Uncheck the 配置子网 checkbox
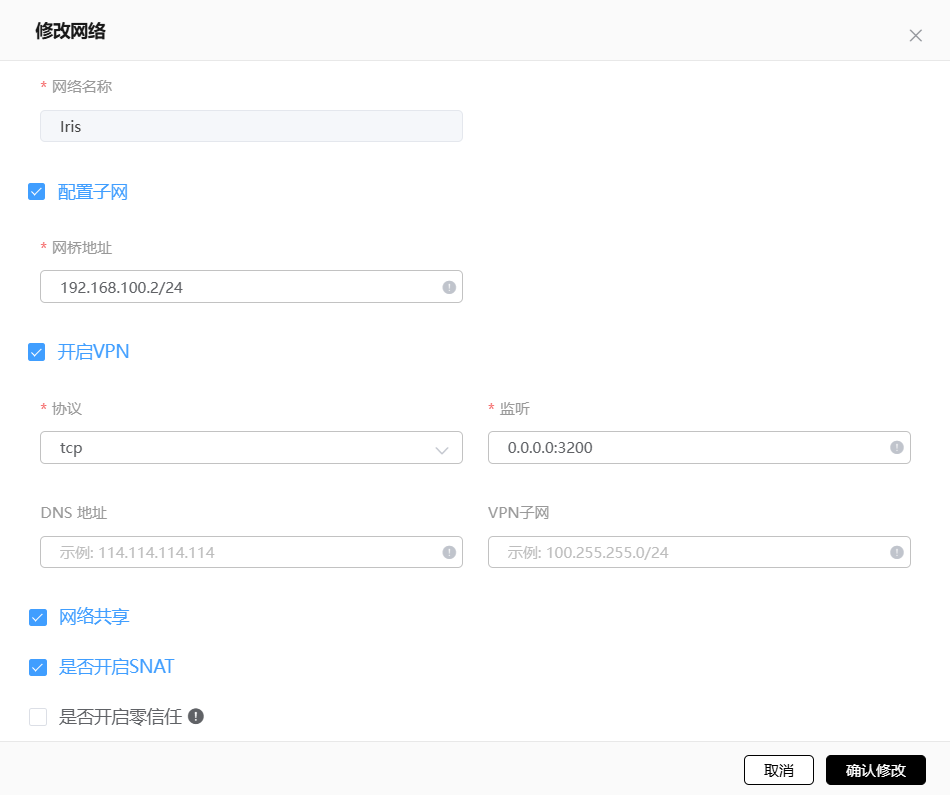 click(37, 192)
